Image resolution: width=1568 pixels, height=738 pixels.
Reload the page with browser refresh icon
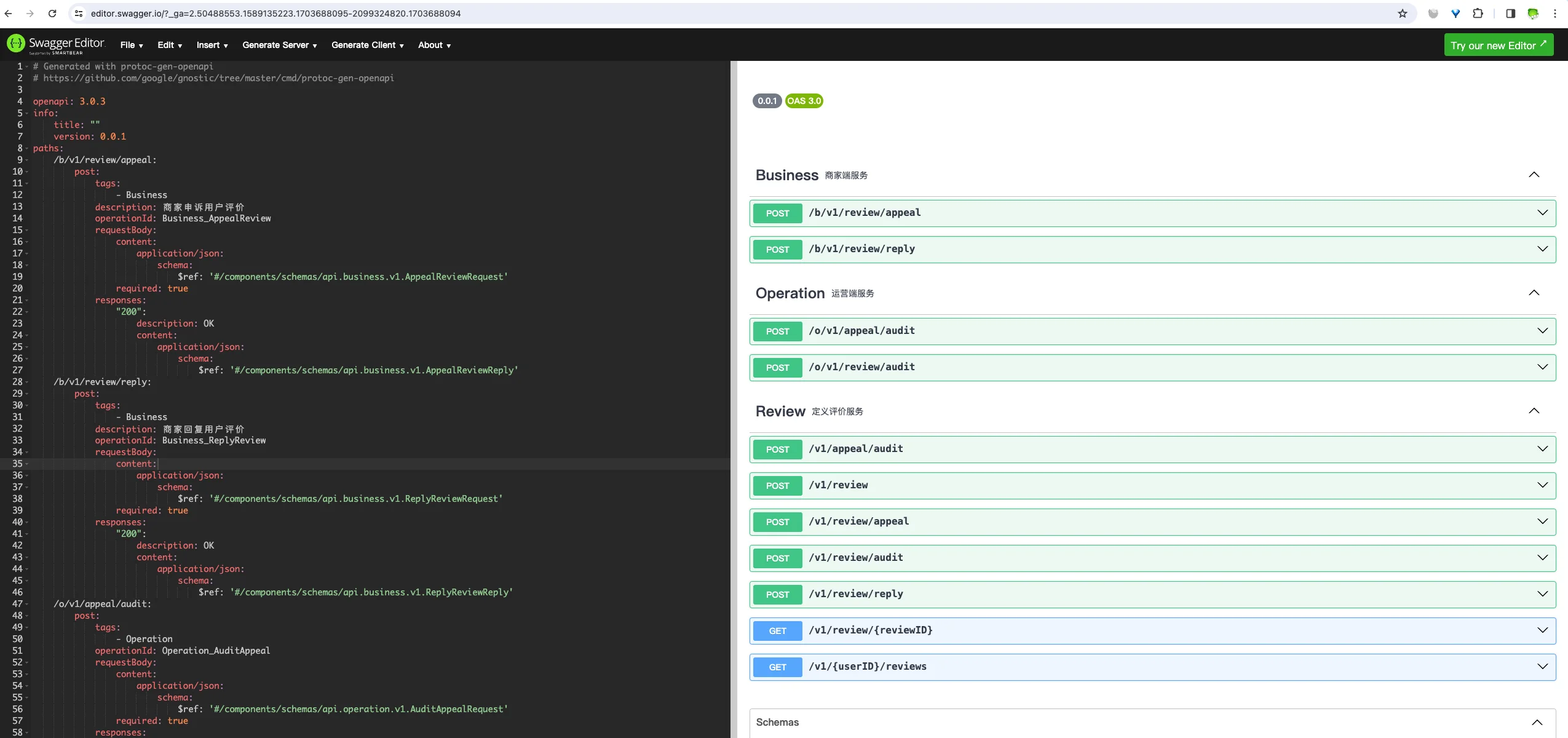click(x=52, y=14)
